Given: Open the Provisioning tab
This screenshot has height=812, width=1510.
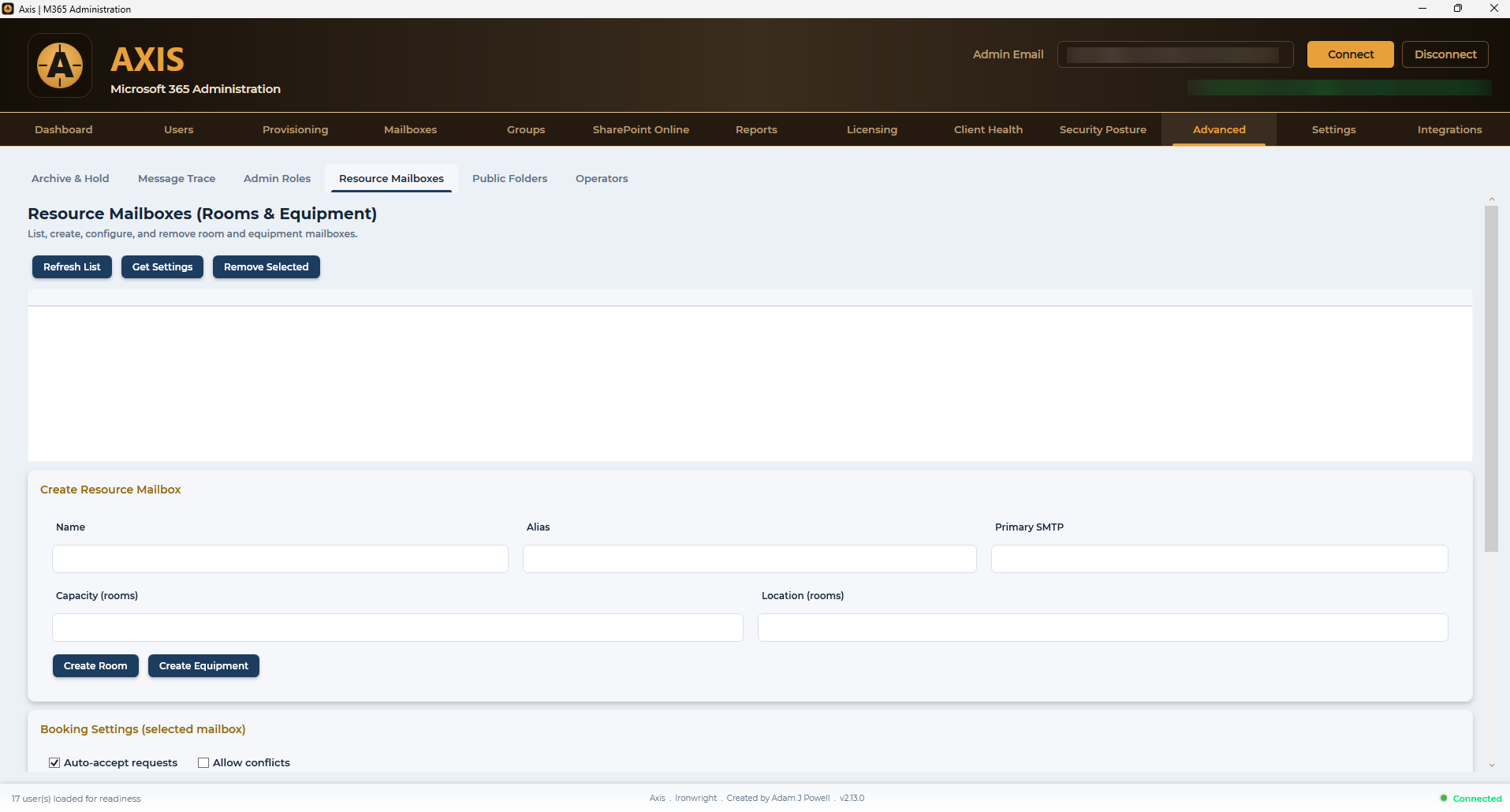Looking at the screenshot, I should point(295,129).
